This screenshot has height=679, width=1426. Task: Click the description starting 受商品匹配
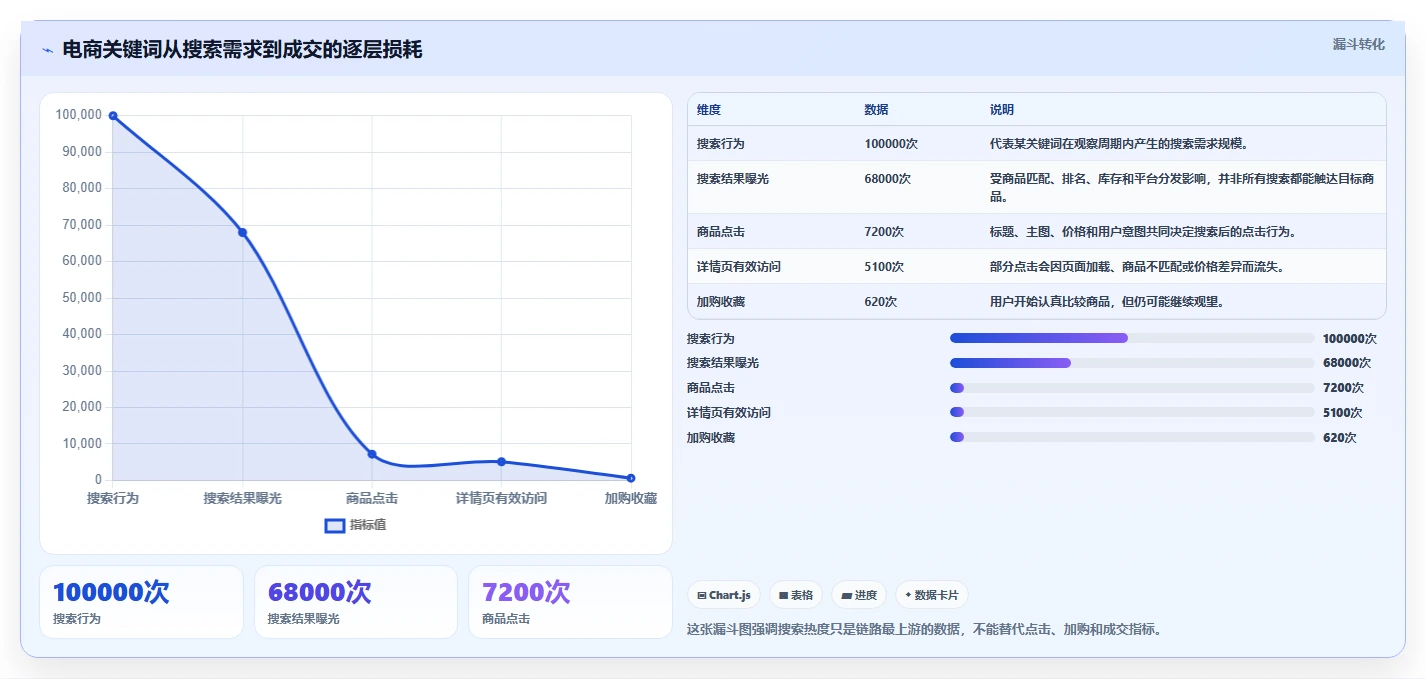[1182, 188]
